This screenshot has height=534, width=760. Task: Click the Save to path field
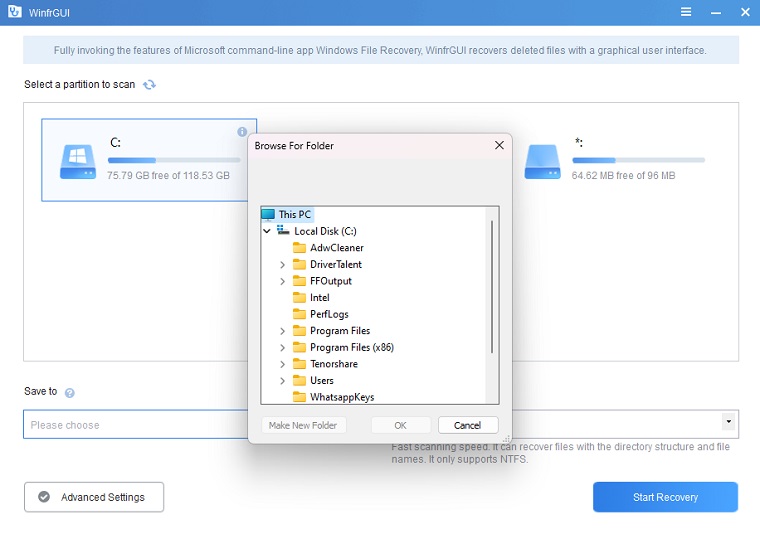pos(136,424)
